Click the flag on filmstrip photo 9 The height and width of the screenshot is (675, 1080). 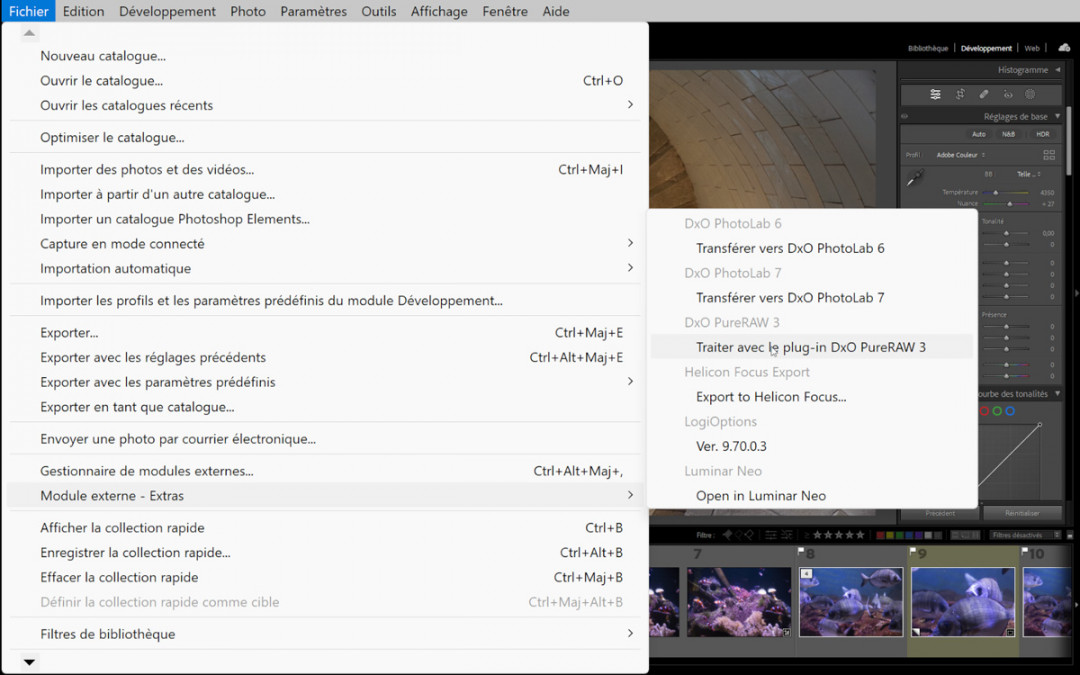(913, 550)
